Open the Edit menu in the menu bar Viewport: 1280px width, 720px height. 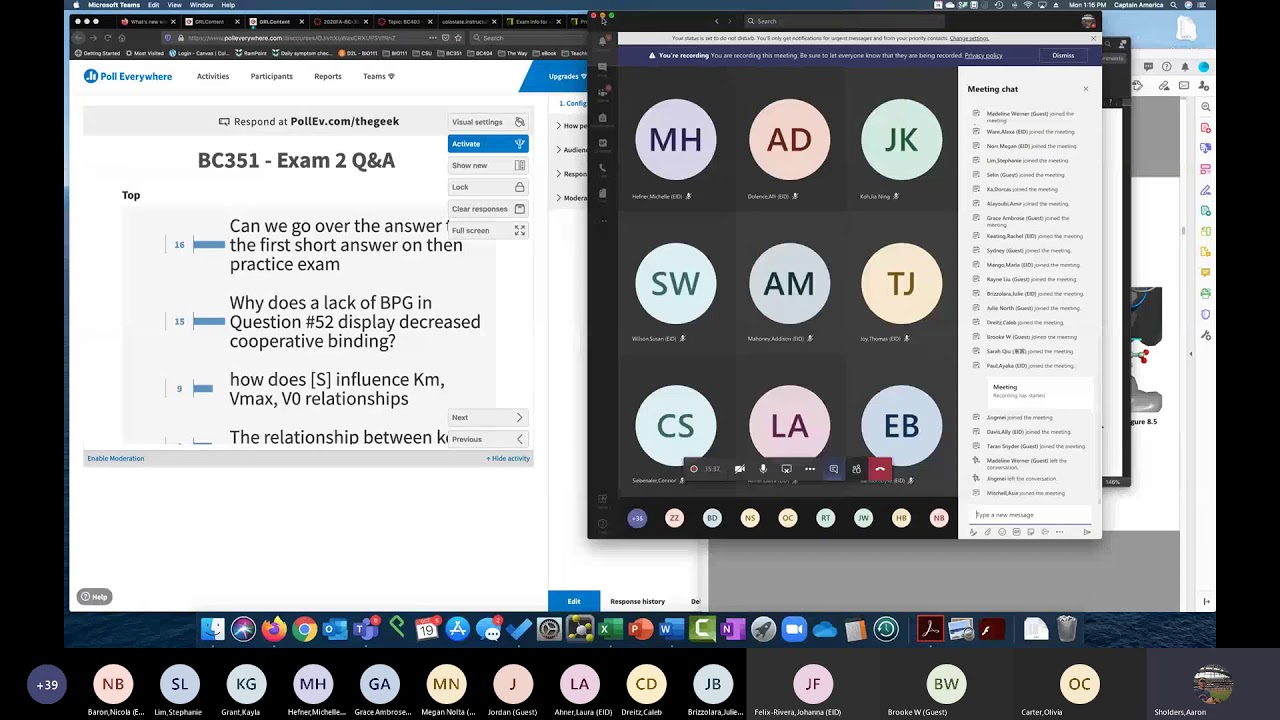coord(153,5)
